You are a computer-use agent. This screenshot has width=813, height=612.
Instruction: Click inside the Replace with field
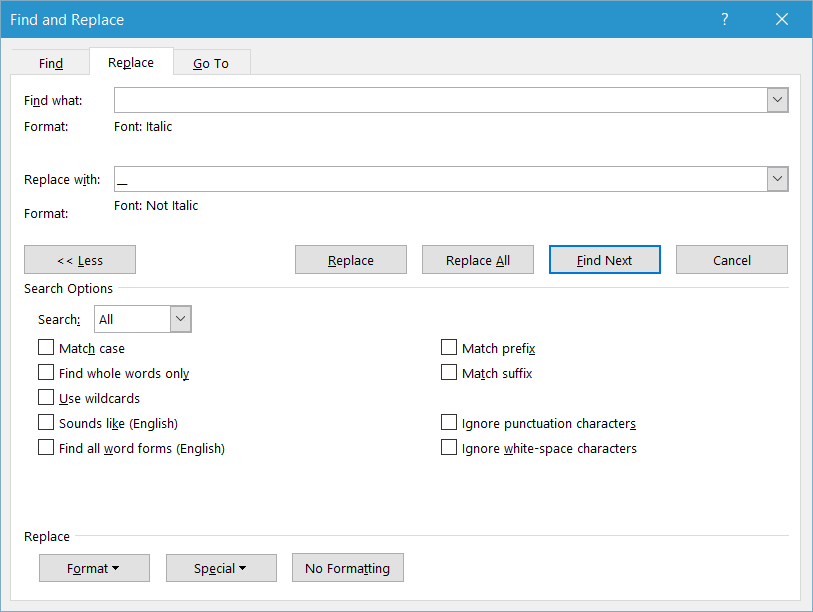pyautogui.click(x=440, y=178)
